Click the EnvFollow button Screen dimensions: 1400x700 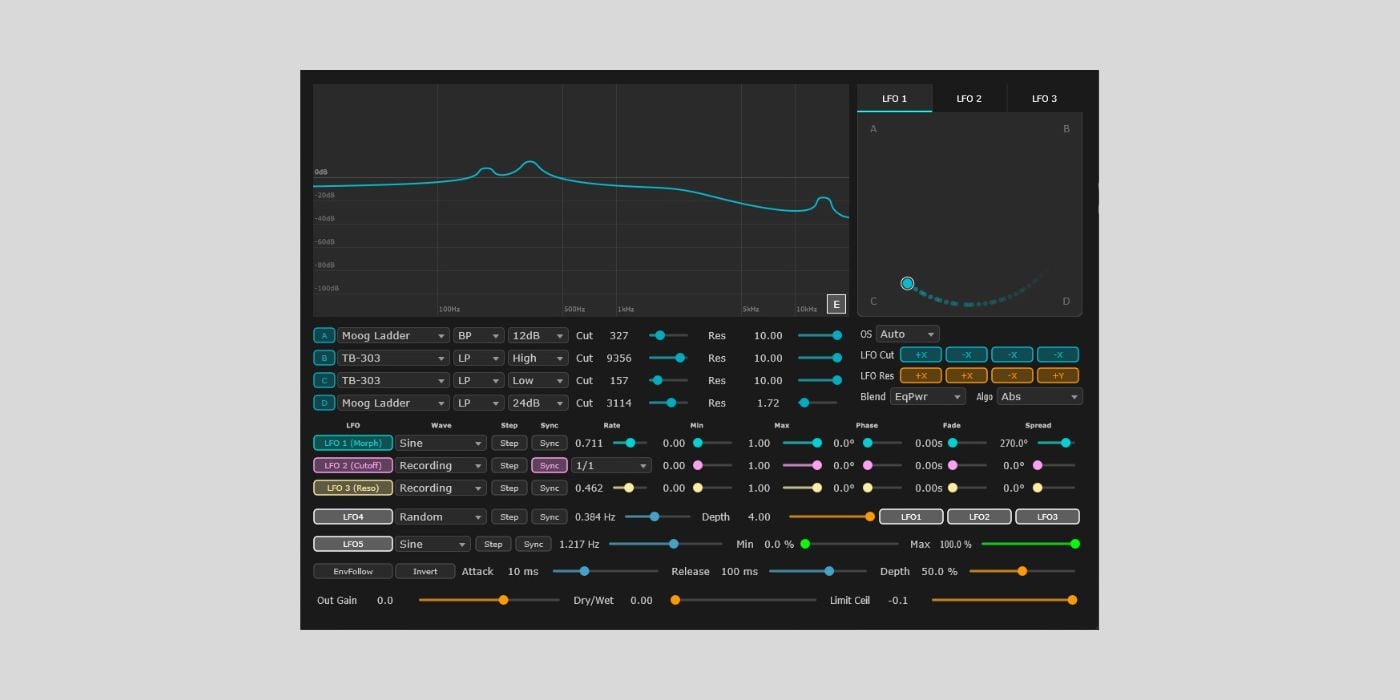(353, 572)
